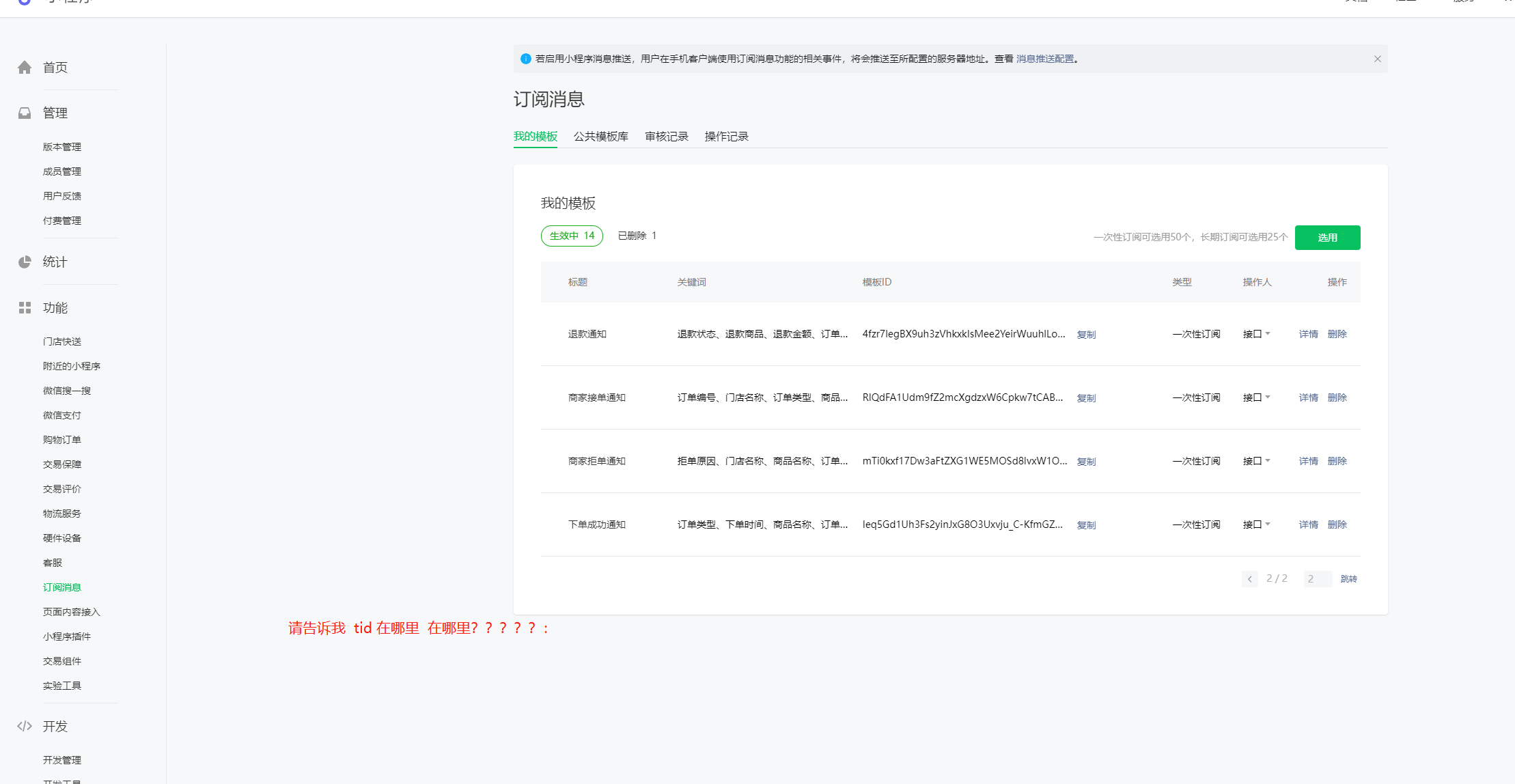
Task: Select the 已删除 1 filter
Action: point(637,236)
